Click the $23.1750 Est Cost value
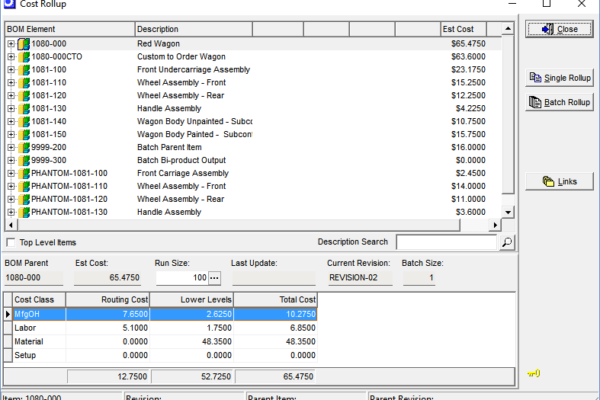Image resolution: width=600 pixels, height=400 pixels. pyautogui.click(x=468, y=70)
